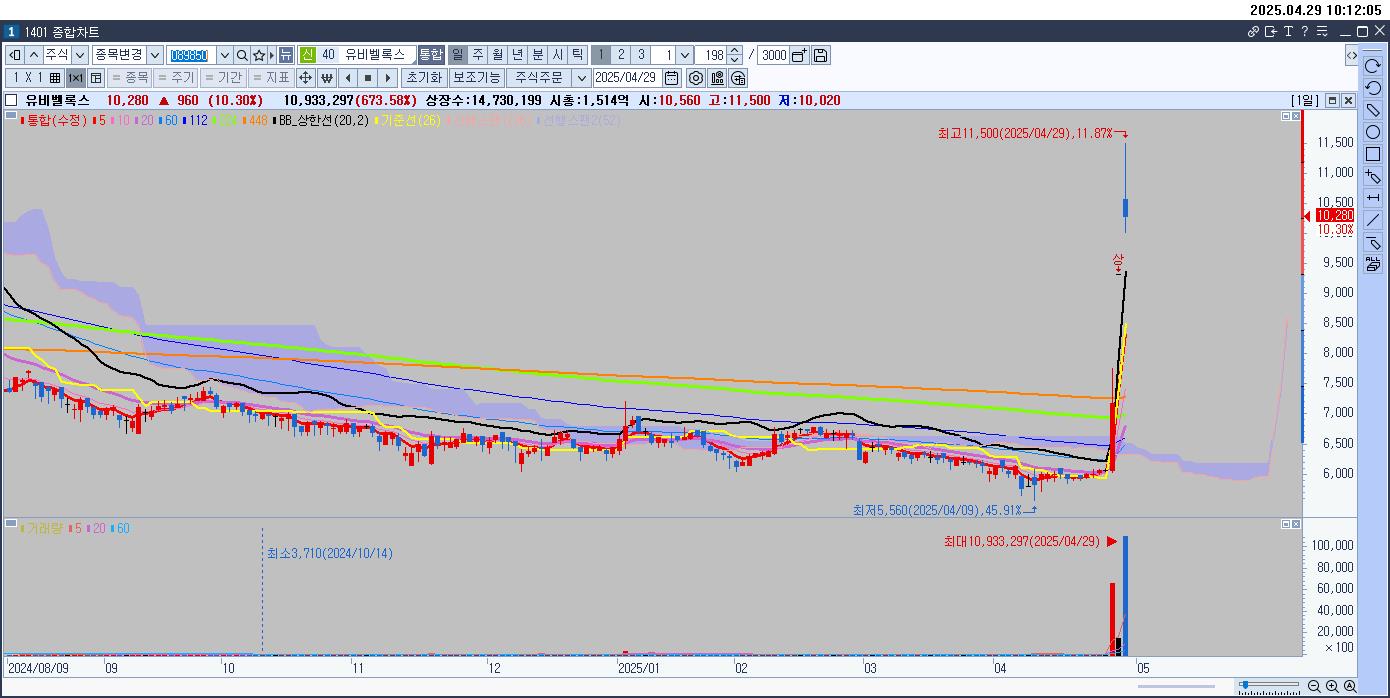Toggle the 종목 sync button
This screenshot has height=698, width=1390.
click(129, 78)
